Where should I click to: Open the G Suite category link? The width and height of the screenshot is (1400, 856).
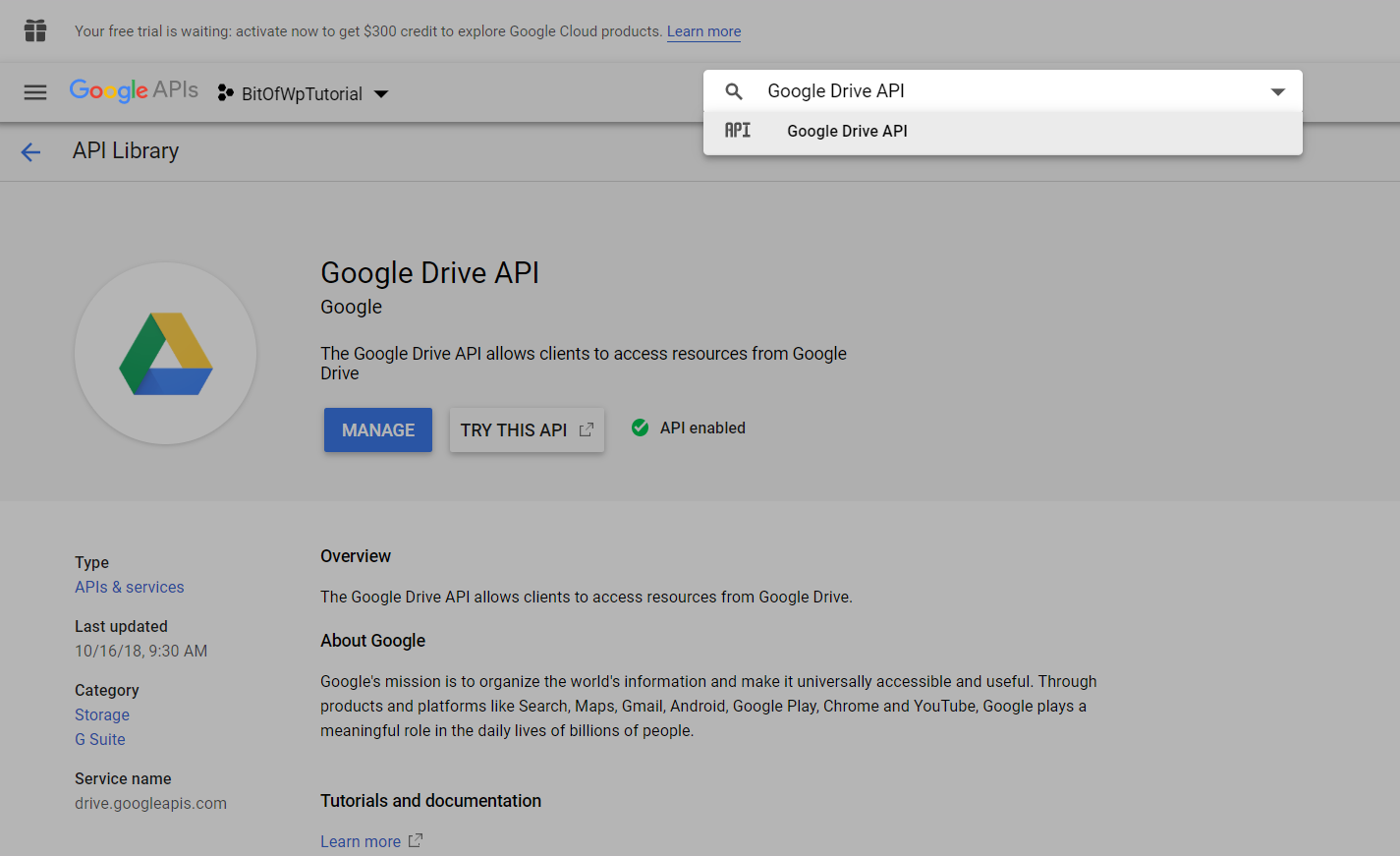click(x=100, y=739)
